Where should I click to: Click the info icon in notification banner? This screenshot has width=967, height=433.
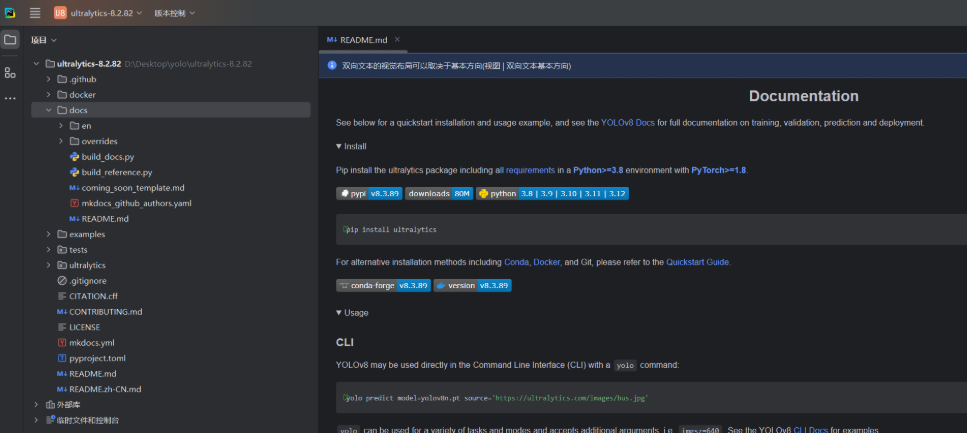[332, 65]
